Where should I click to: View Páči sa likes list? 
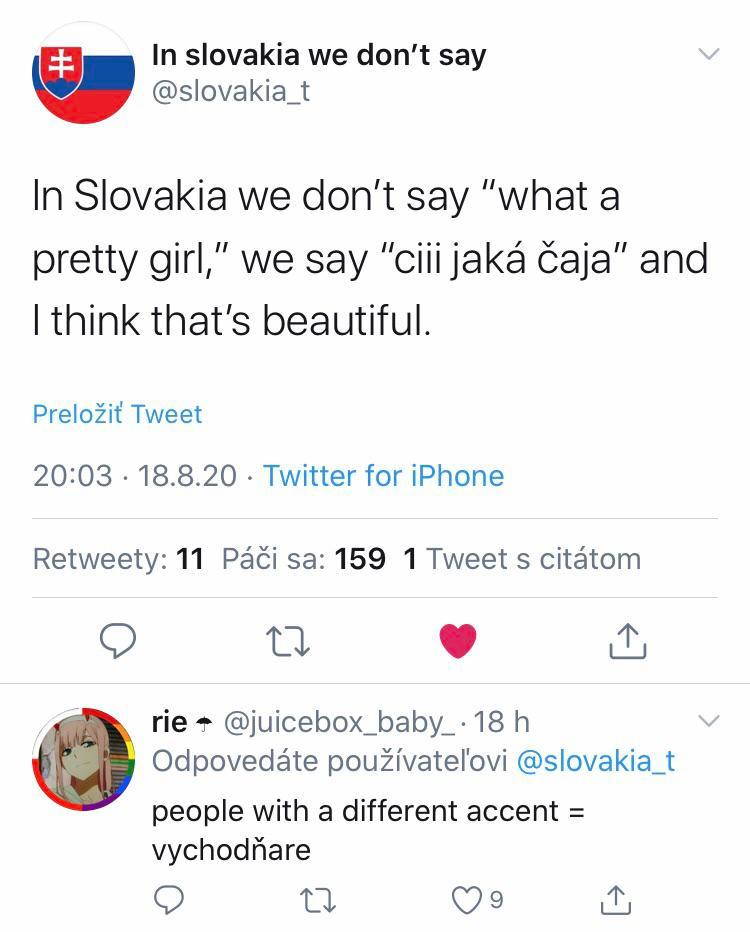[x=303, y=559]
